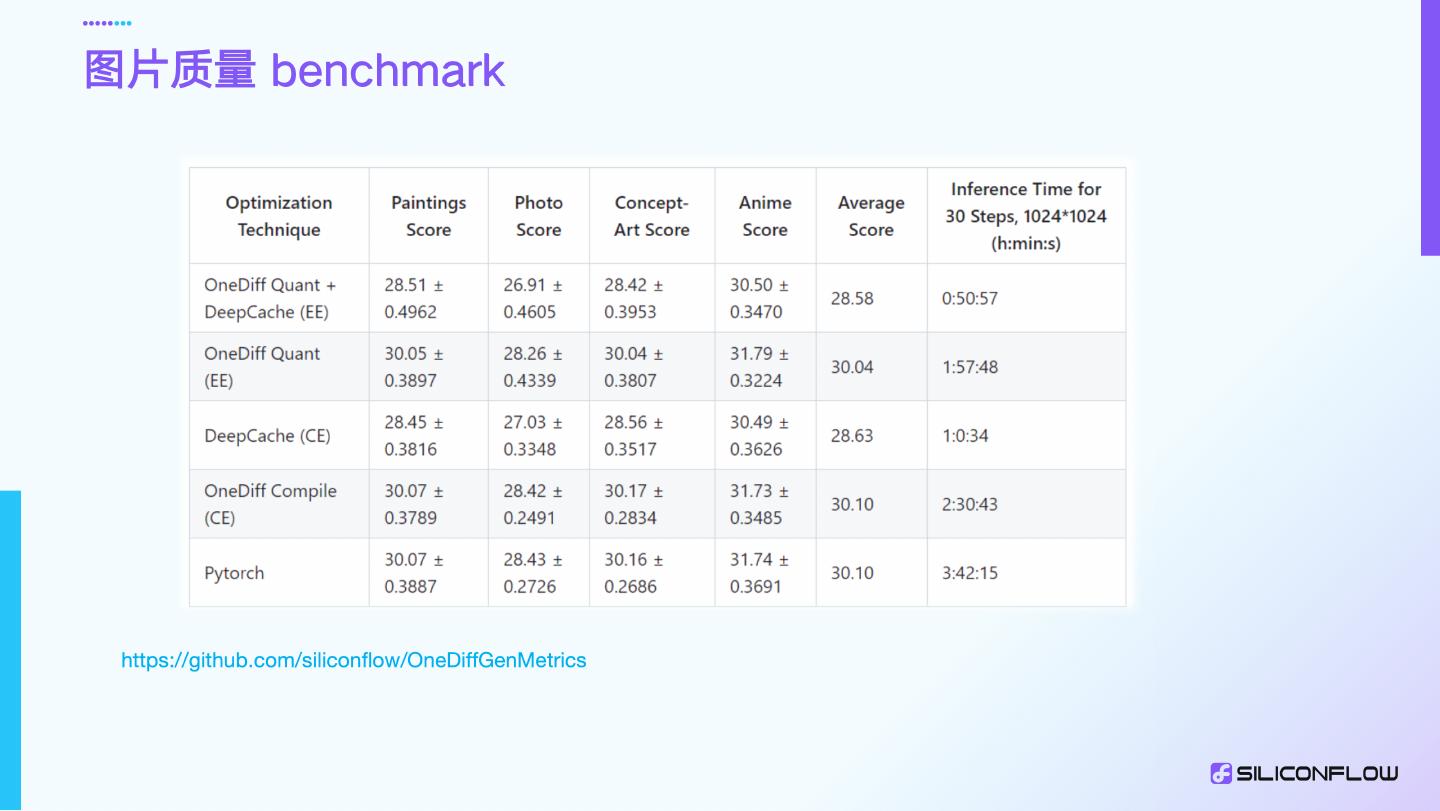The width and height of the screenshot is (1440, 811).
Task: Select the inference time "1:57:48"
Action: [x=970, y=367]
